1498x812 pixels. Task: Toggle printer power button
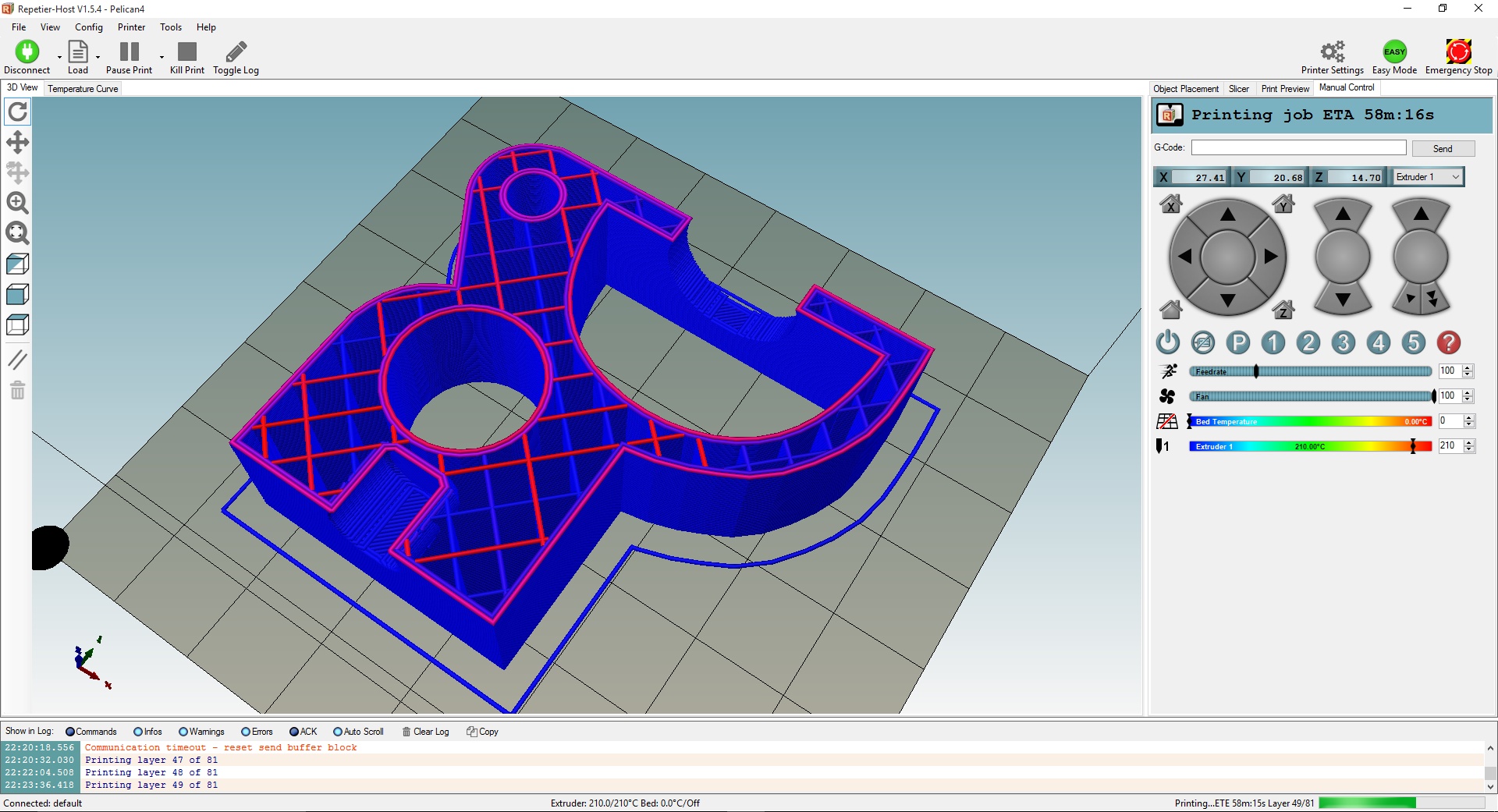coord(1168,342)
